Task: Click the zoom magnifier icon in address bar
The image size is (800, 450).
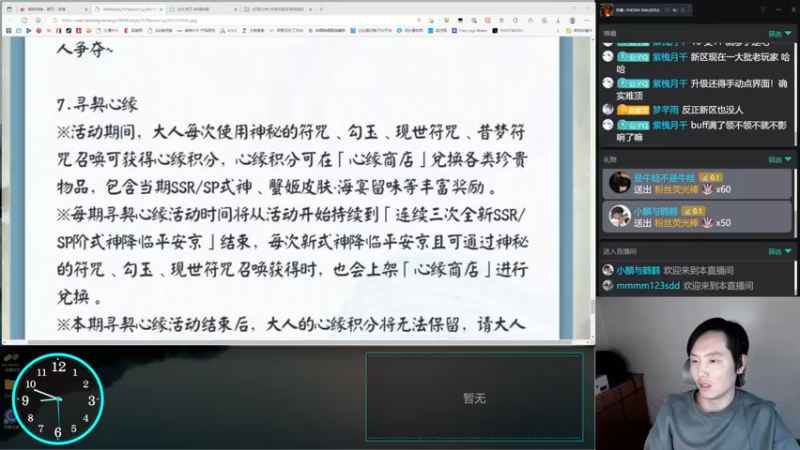Action: (419, 20)
